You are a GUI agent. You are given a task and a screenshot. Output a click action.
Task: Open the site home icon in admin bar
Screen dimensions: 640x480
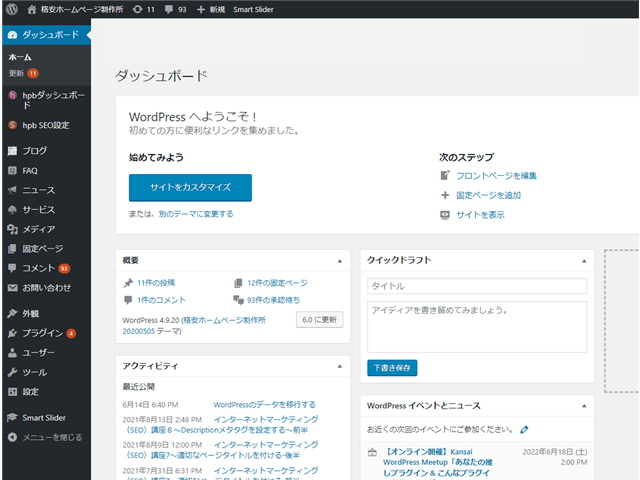point(31,9)
